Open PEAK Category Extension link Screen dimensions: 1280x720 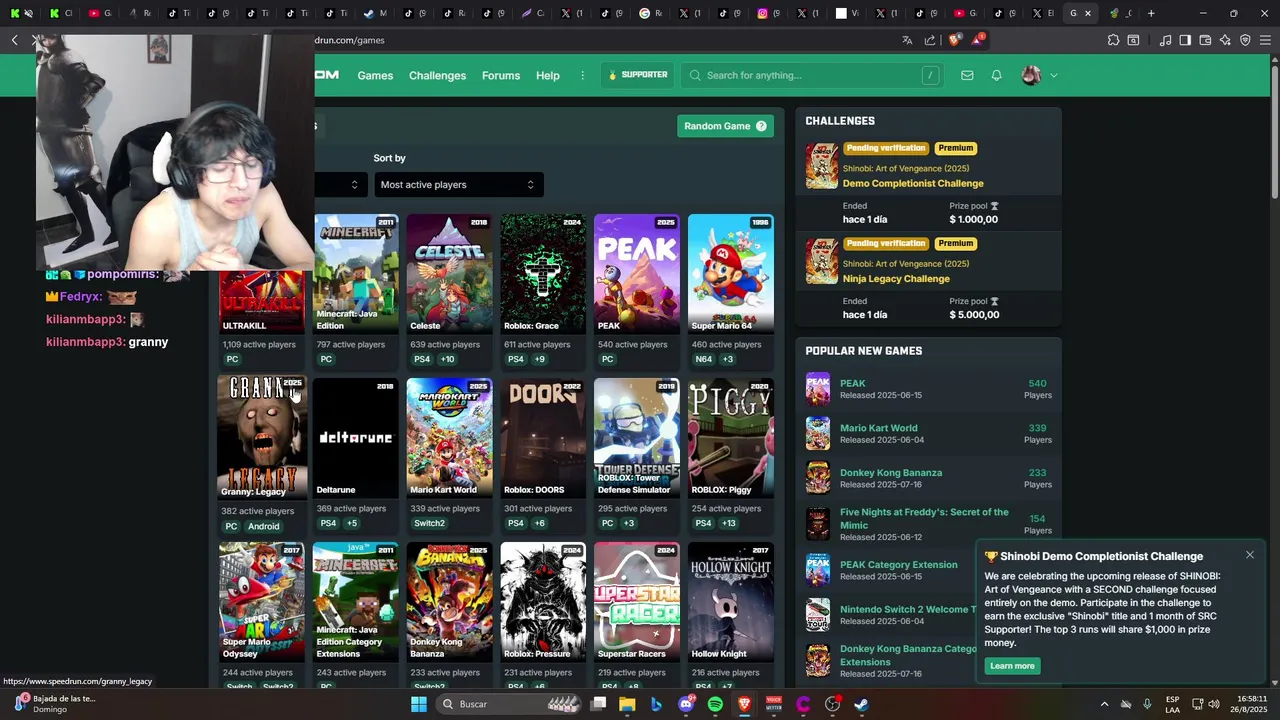pyautogui.click(x=899, y=564)
